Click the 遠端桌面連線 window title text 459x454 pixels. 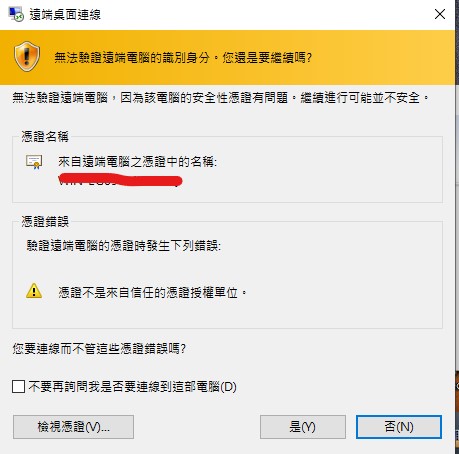[65, 15]
